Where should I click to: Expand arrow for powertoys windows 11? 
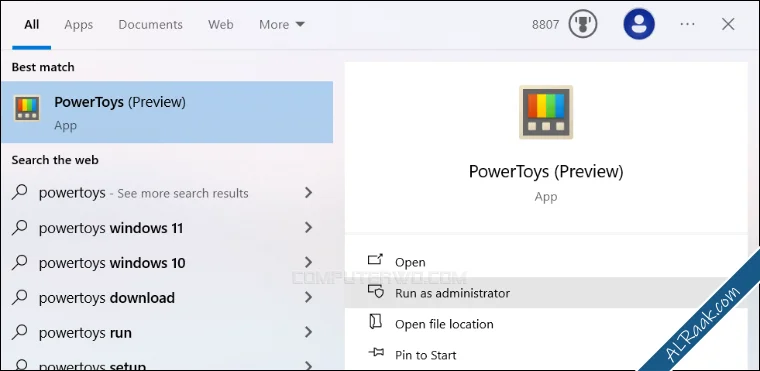308,227
